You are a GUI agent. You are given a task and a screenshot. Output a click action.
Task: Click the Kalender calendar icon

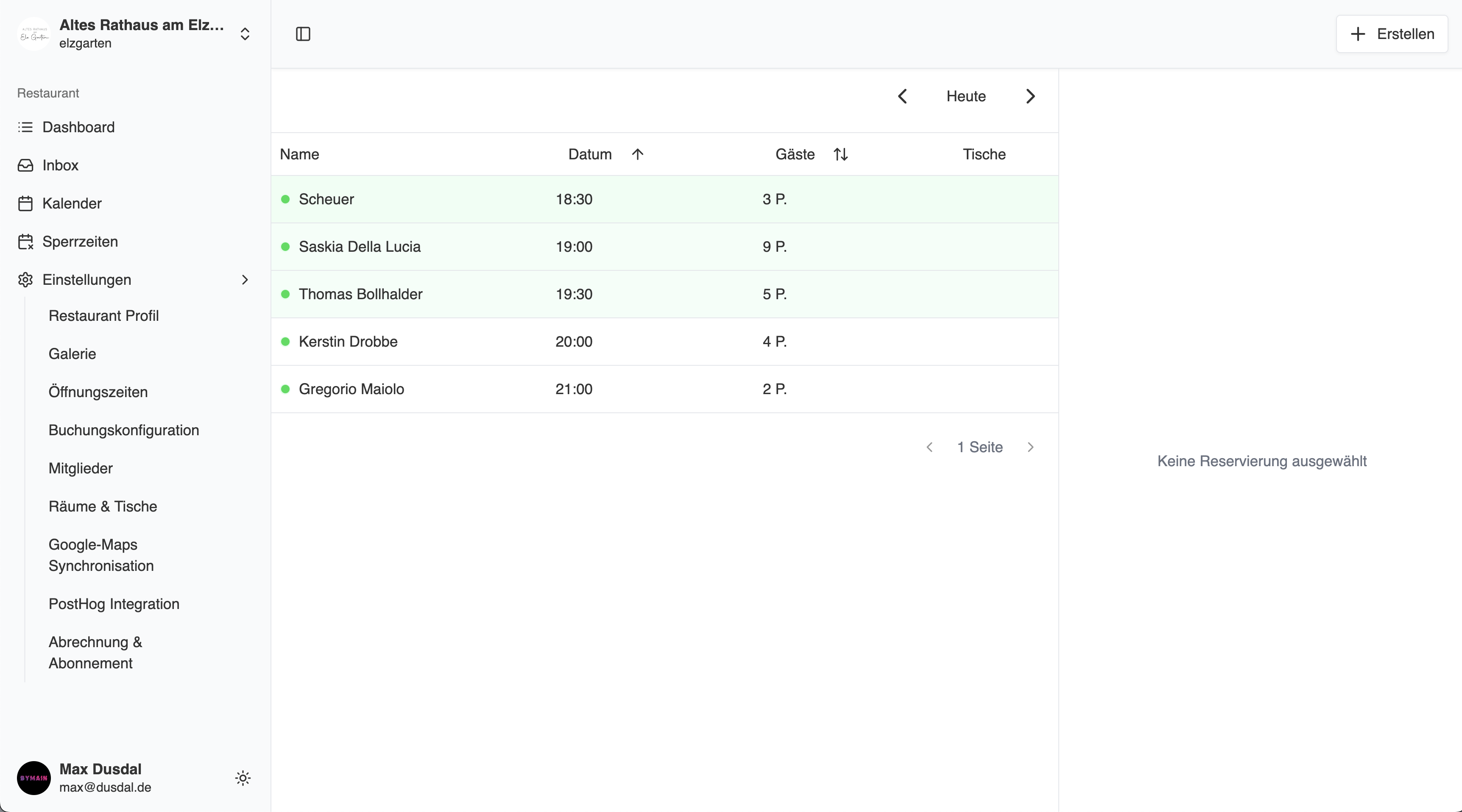[25, 203]
